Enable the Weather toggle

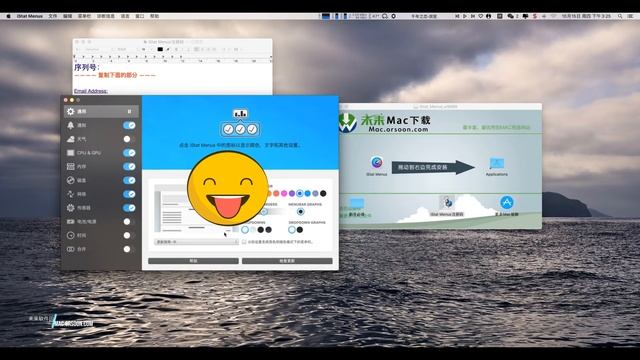(129, 139)
